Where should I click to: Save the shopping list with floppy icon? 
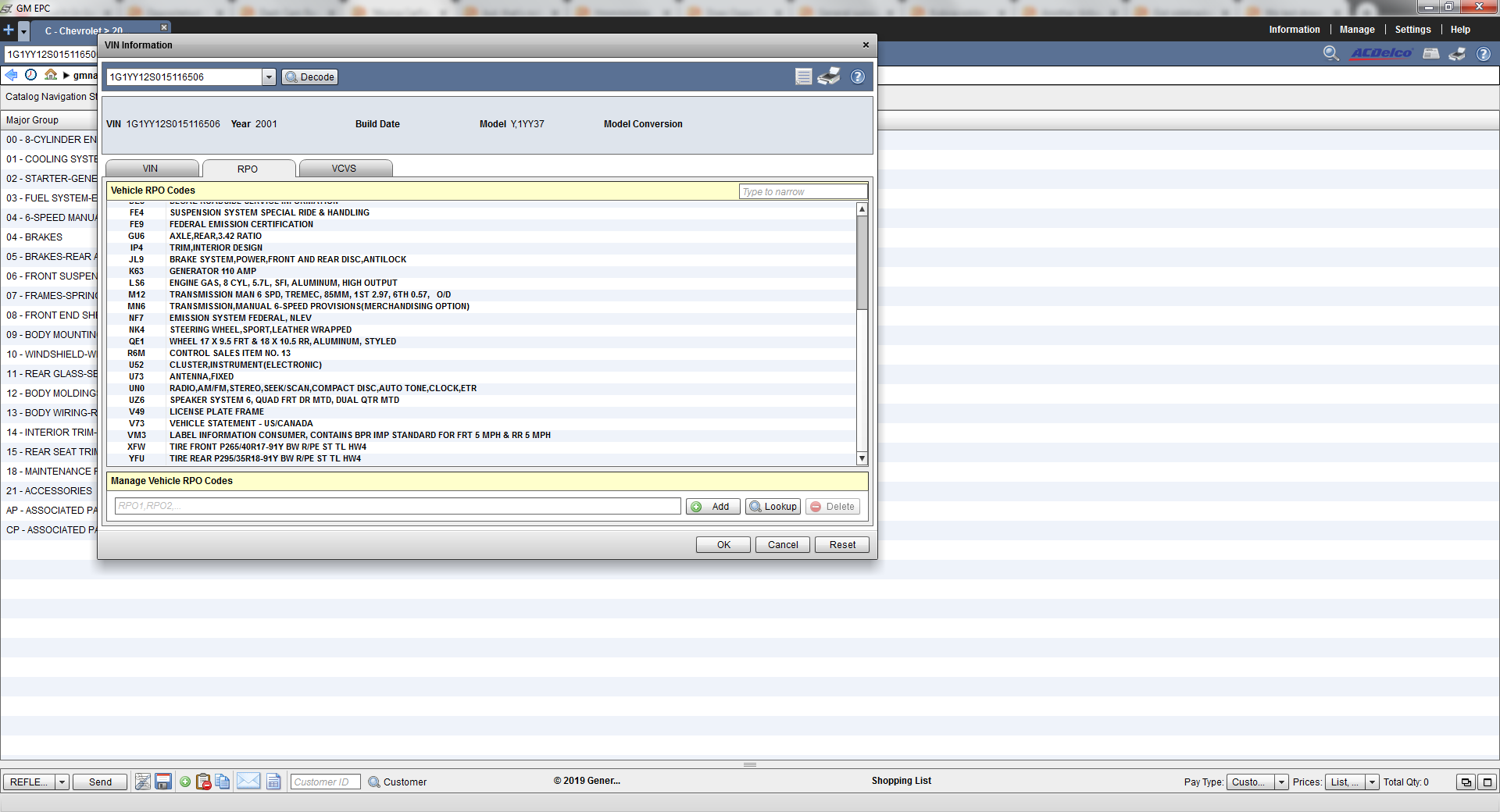pos(163,782)
